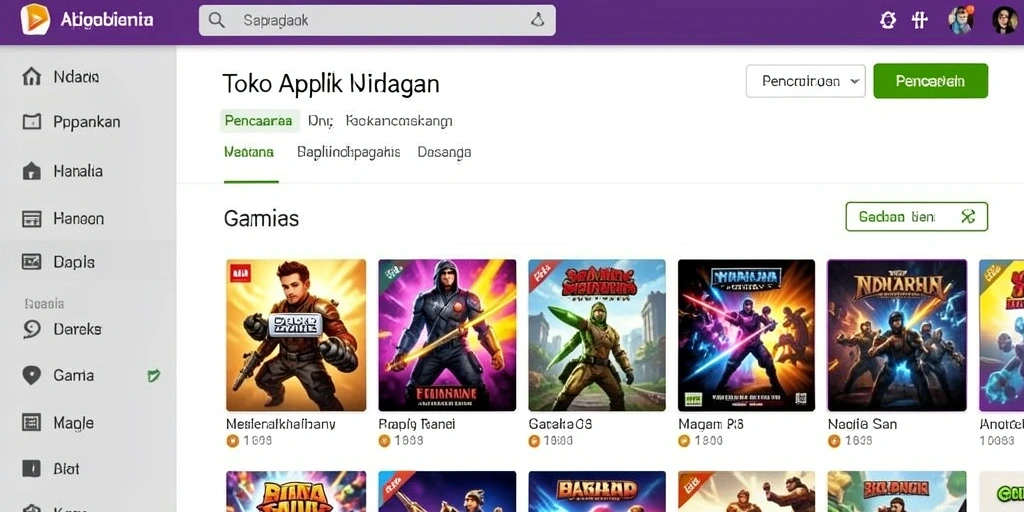This screenshot has height=512, width=1024.
Task: Open the Nadiie San game thumbnail
Action: [897, 335]
